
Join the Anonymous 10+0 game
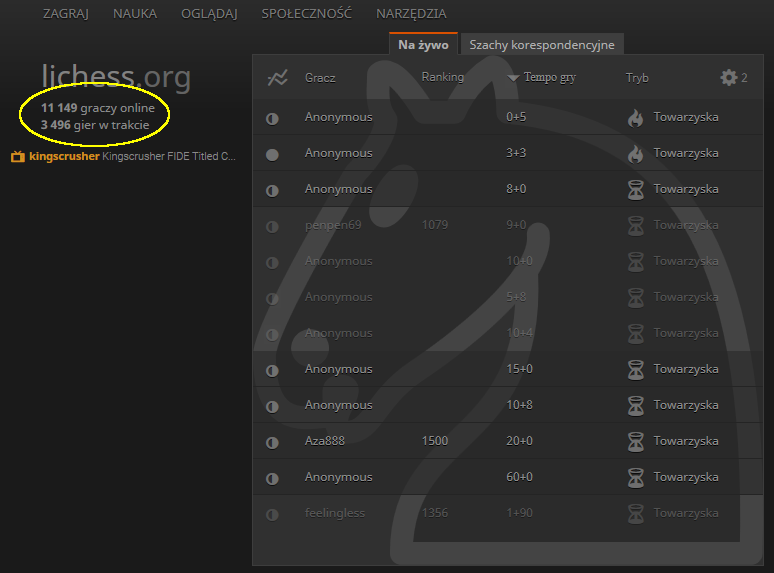click(x=507, y=262)
